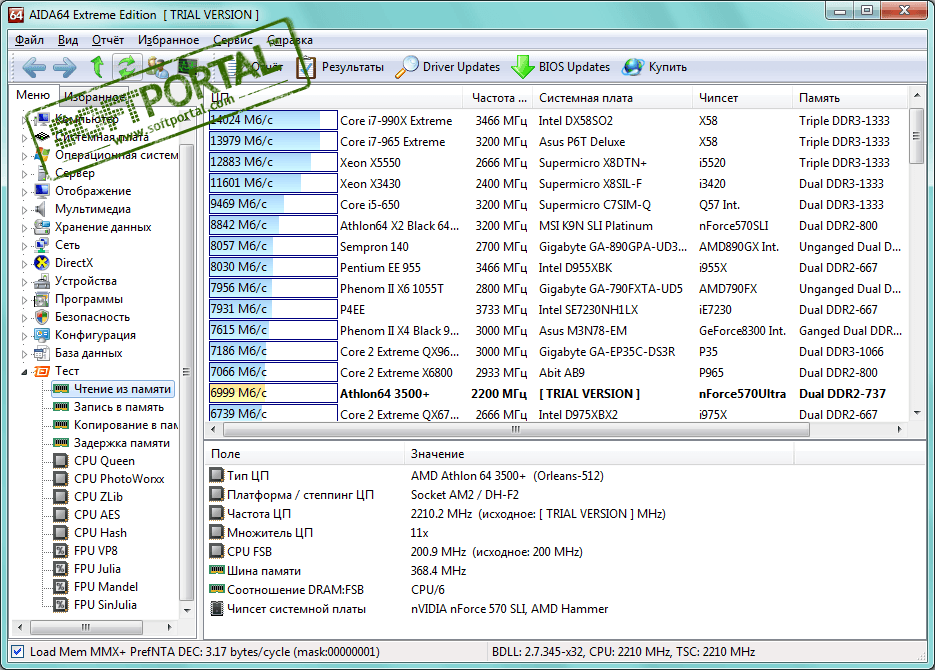935x670 pixels.
Task: Click the chip icon beside CPU FSB
Action: coord(216,551)
